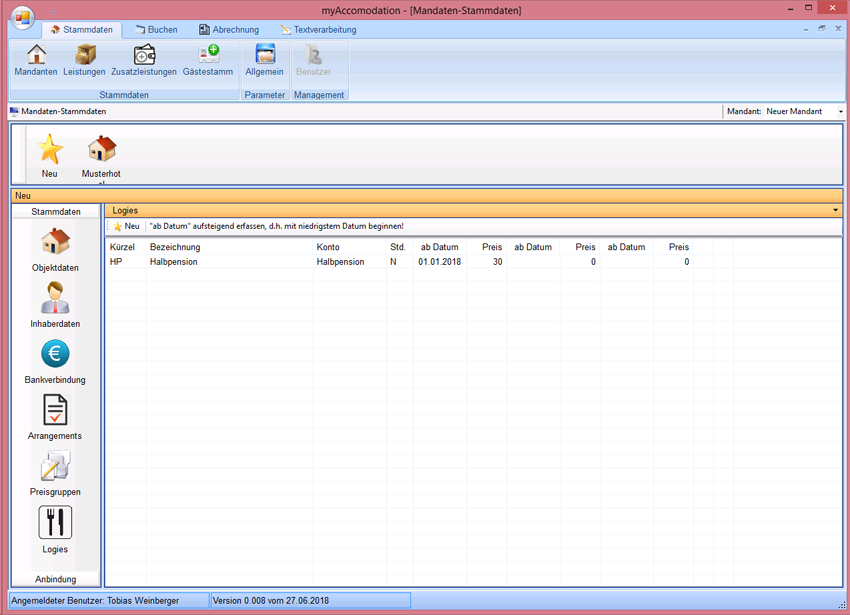Open Arrangements in the sidebar

(55, 417)
